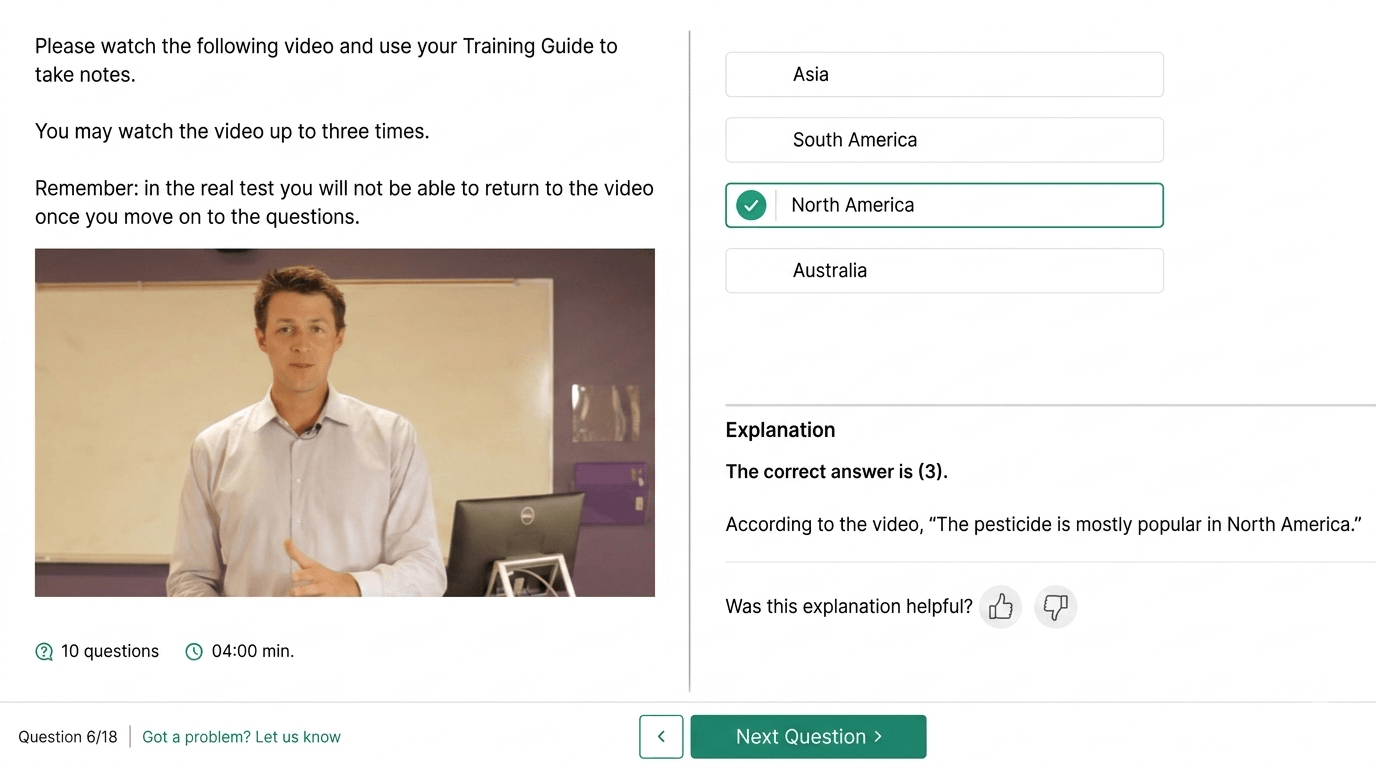Viewport: 1376px width, 768px height.
Task: Click the clock timer icon
Action: [x=194, y=652]
